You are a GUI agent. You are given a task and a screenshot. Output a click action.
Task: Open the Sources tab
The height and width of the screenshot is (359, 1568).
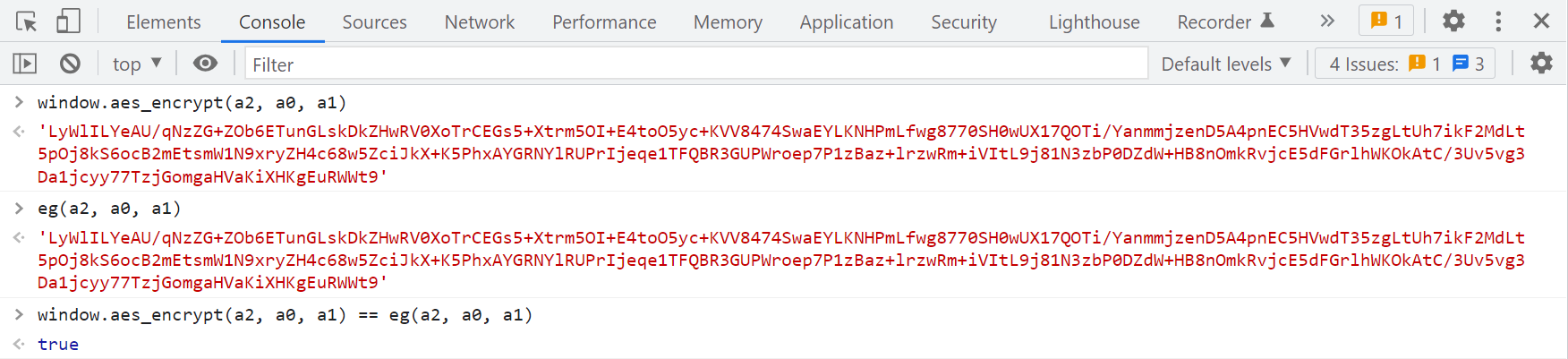(x=374, y=22)
